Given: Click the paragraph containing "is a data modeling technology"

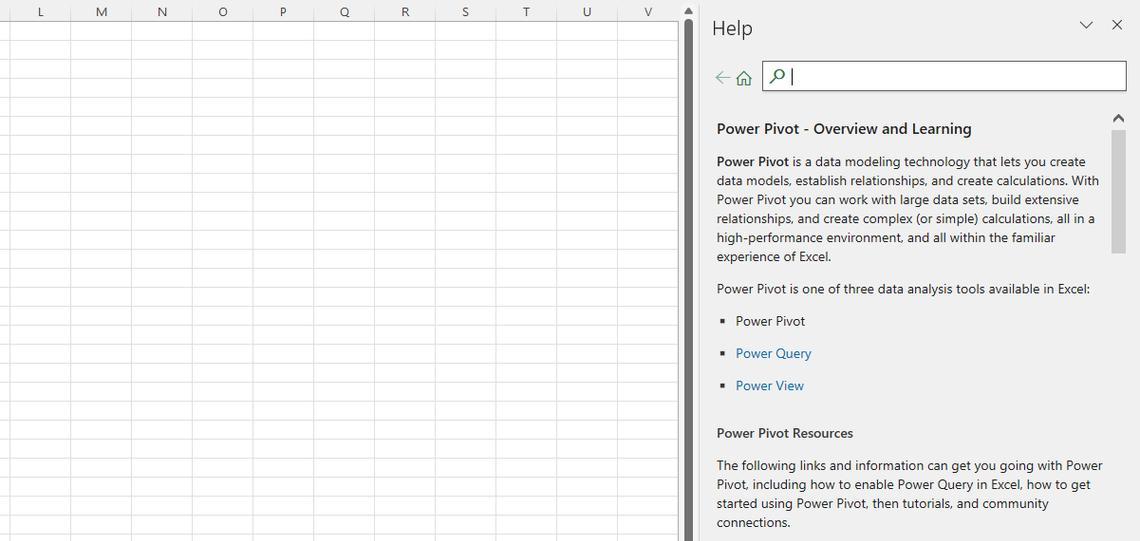Looking at the screenshot, I should 907,209.
